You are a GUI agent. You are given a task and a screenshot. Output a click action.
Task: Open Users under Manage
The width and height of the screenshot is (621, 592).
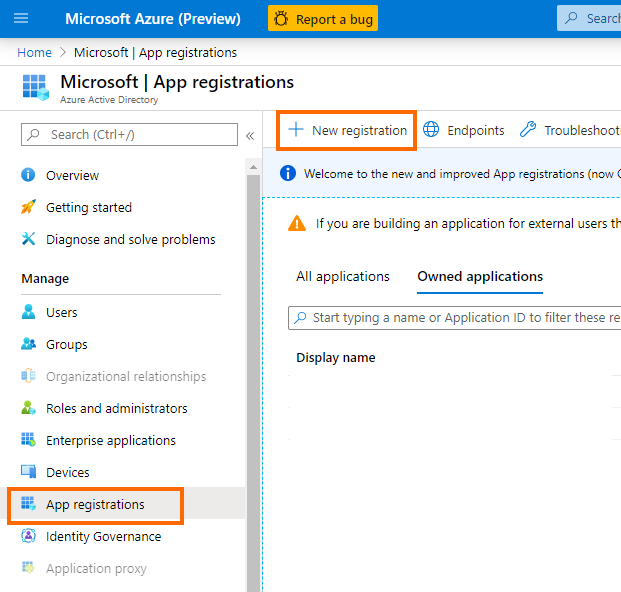(61, 312)
